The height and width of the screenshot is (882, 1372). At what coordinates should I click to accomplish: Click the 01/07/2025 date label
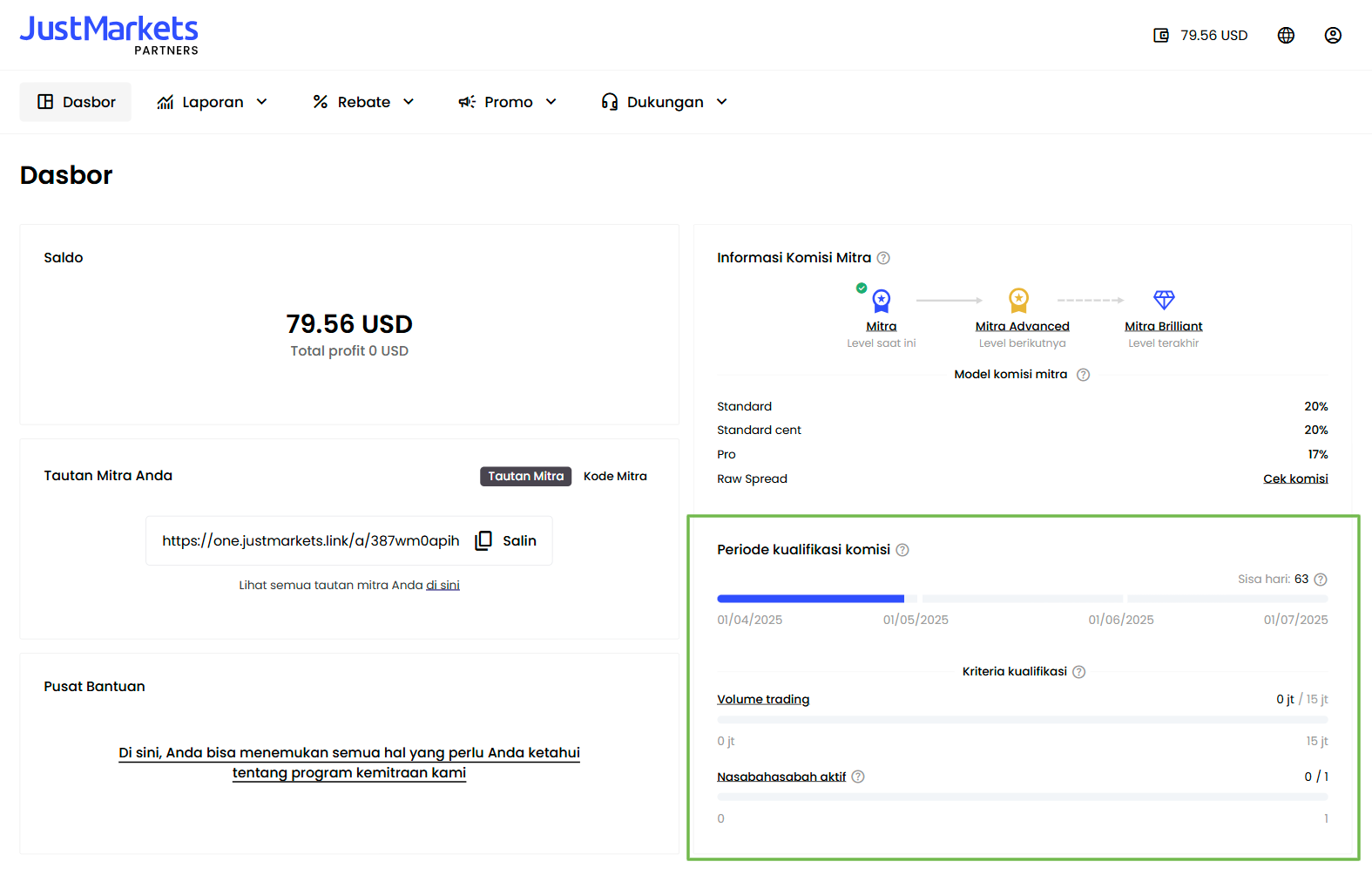pyautogui.click(x=1296, y=621)
